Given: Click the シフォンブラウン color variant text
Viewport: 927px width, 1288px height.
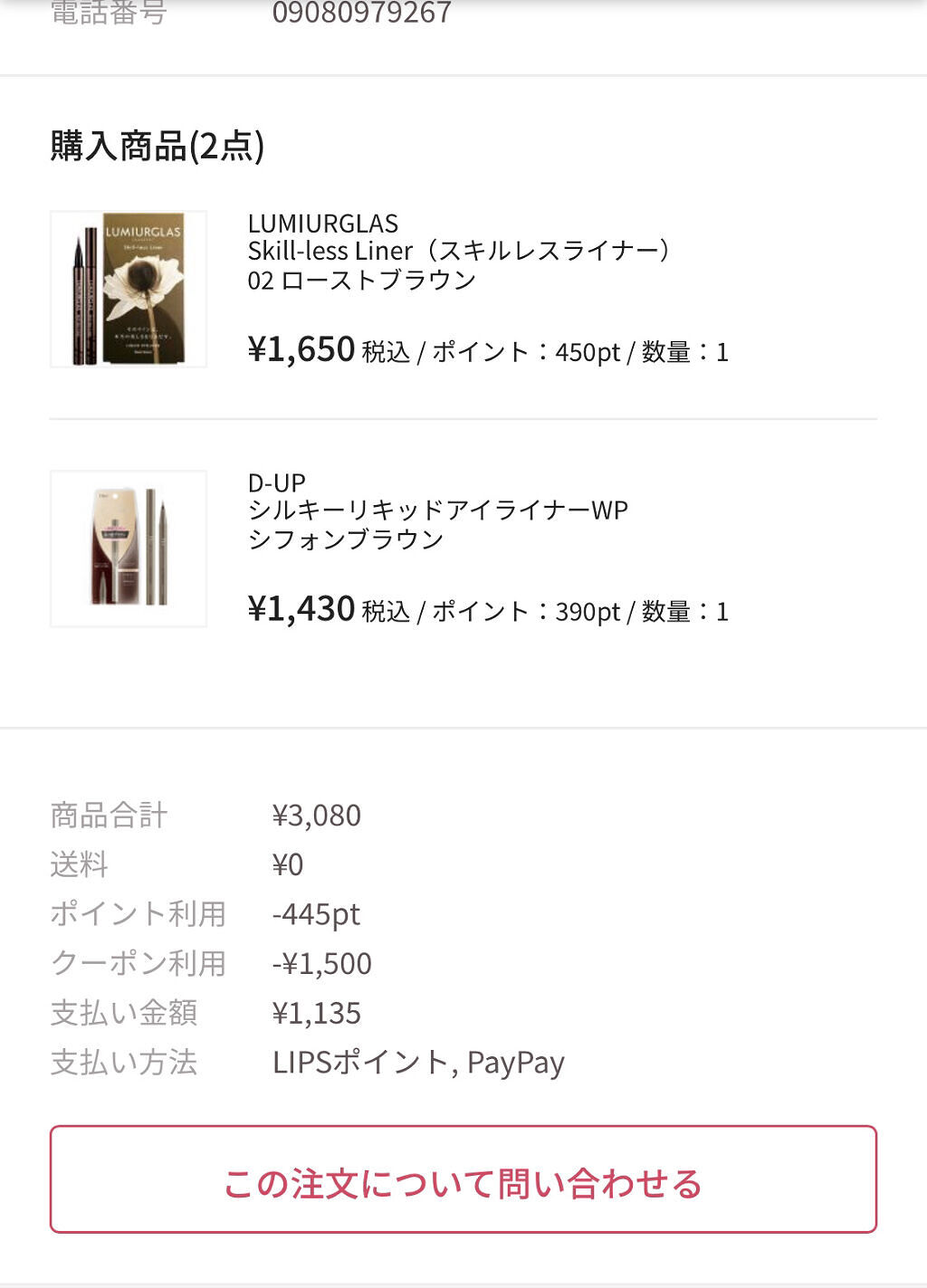Looking at the screenshot, I should click(346, 539).
